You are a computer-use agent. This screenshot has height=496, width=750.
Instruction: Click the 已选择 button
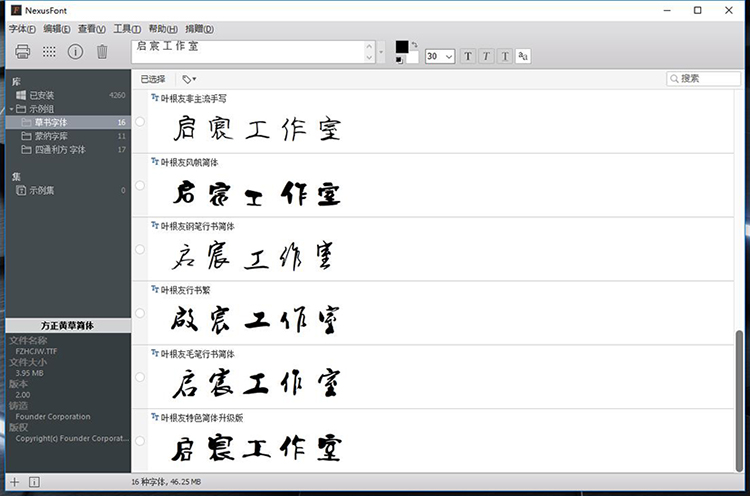(153, 79)
